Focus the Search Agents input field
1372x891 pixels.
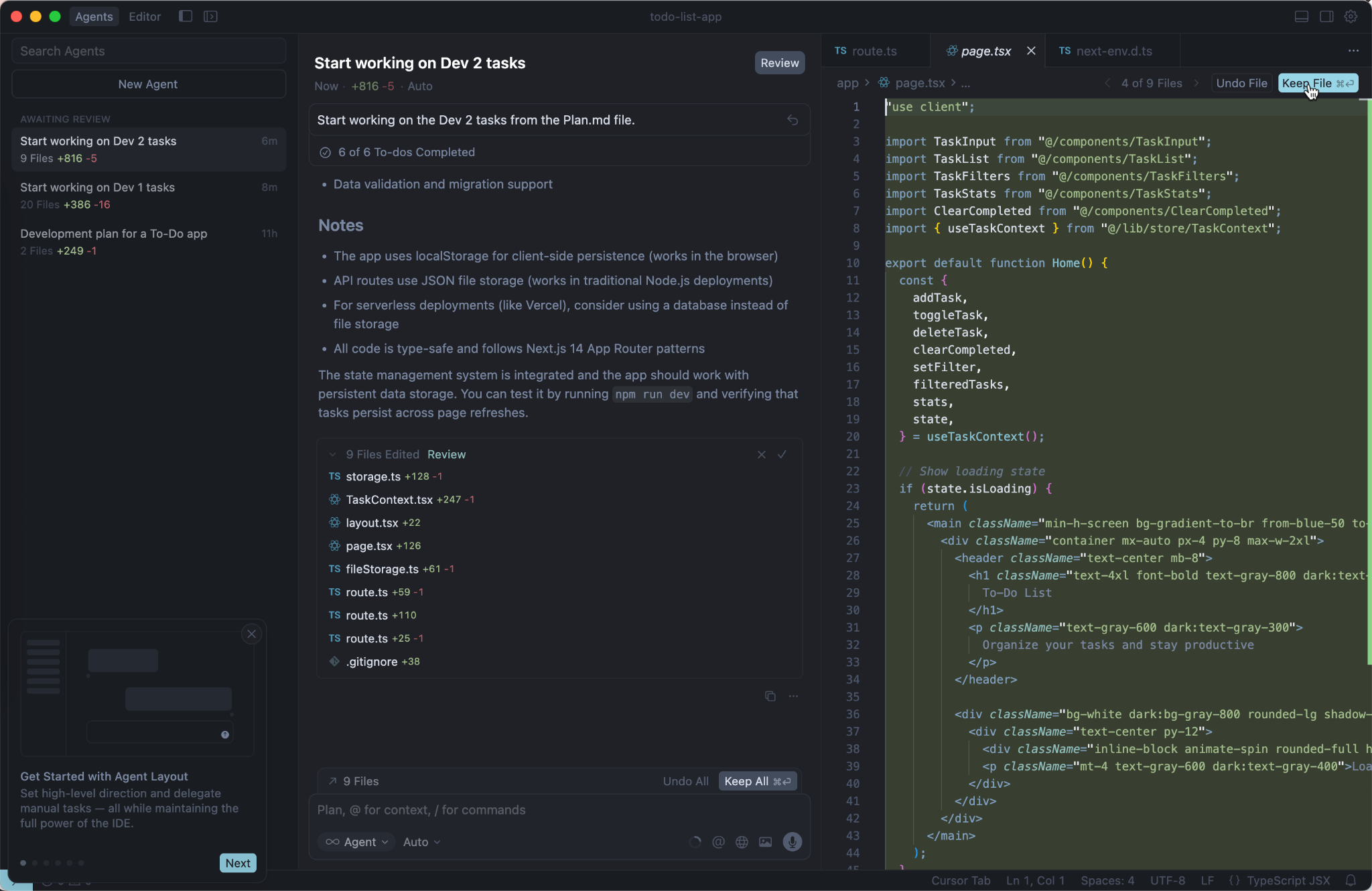(x=149, y=51)
